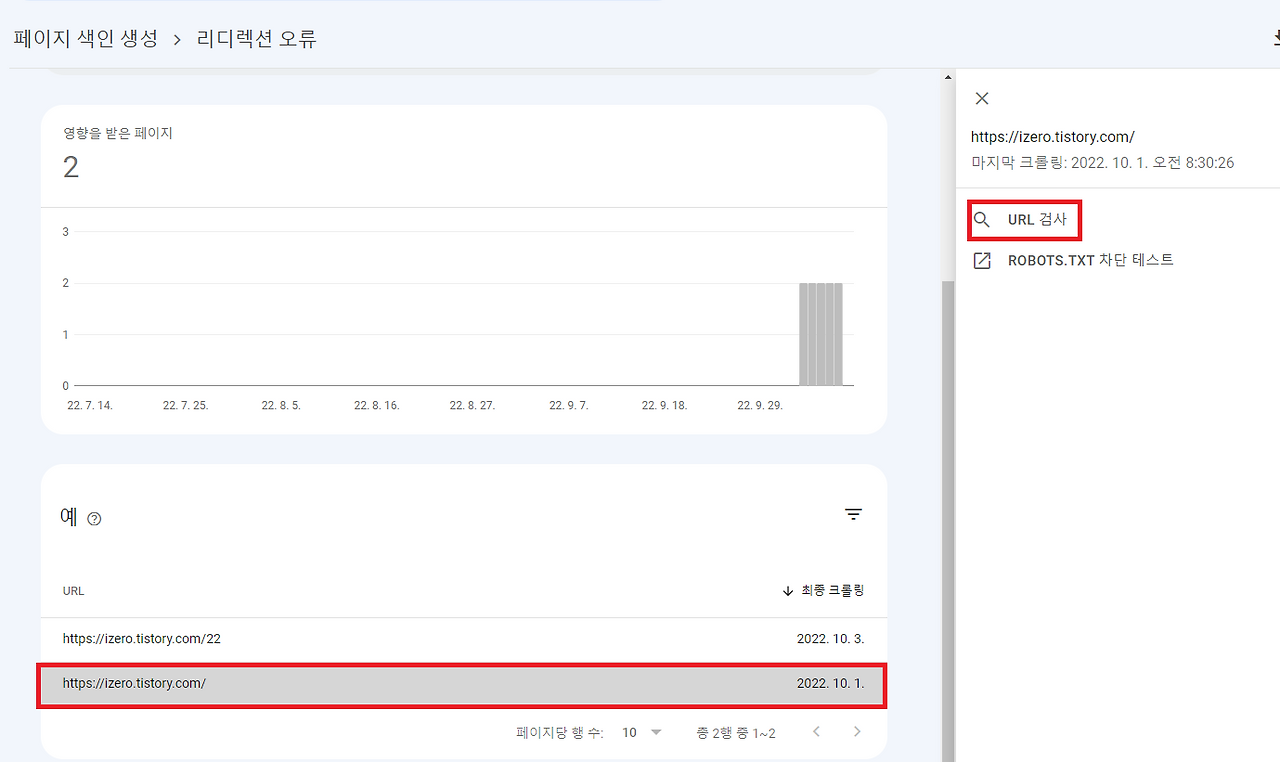
Task: Close the URL details side panel
Action: (982, 98)
